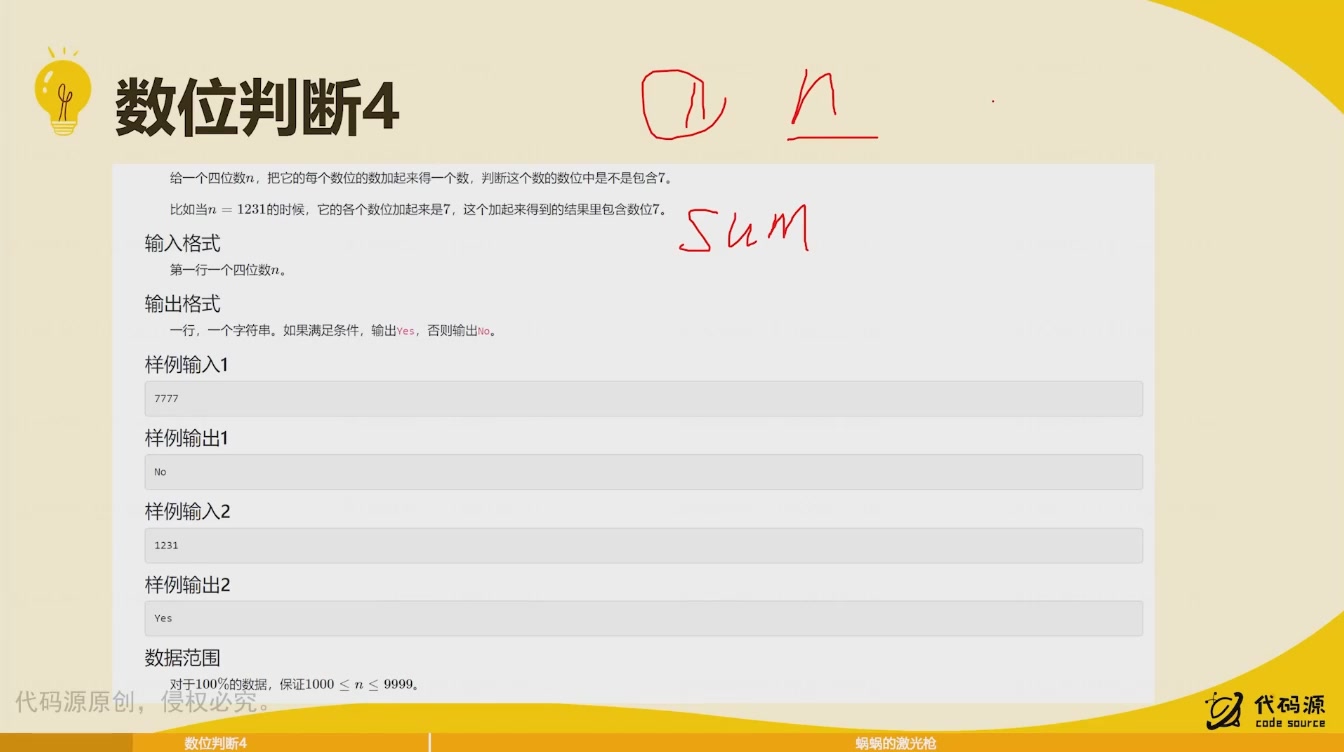Click the 输入格式 heading
The width and height of the screenshot is (1344, 752).
(182, 243)
